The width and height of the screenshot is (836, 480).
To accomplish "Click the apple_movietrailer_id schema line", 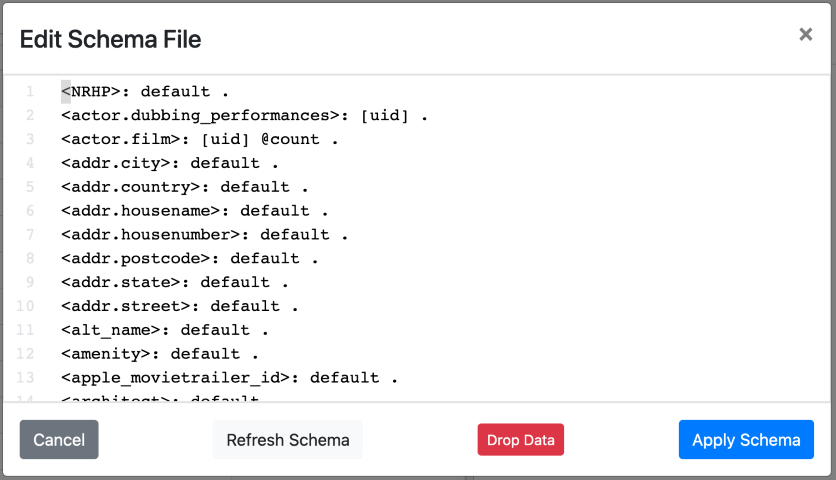I will pyautogui.click(x=230, y=378).
